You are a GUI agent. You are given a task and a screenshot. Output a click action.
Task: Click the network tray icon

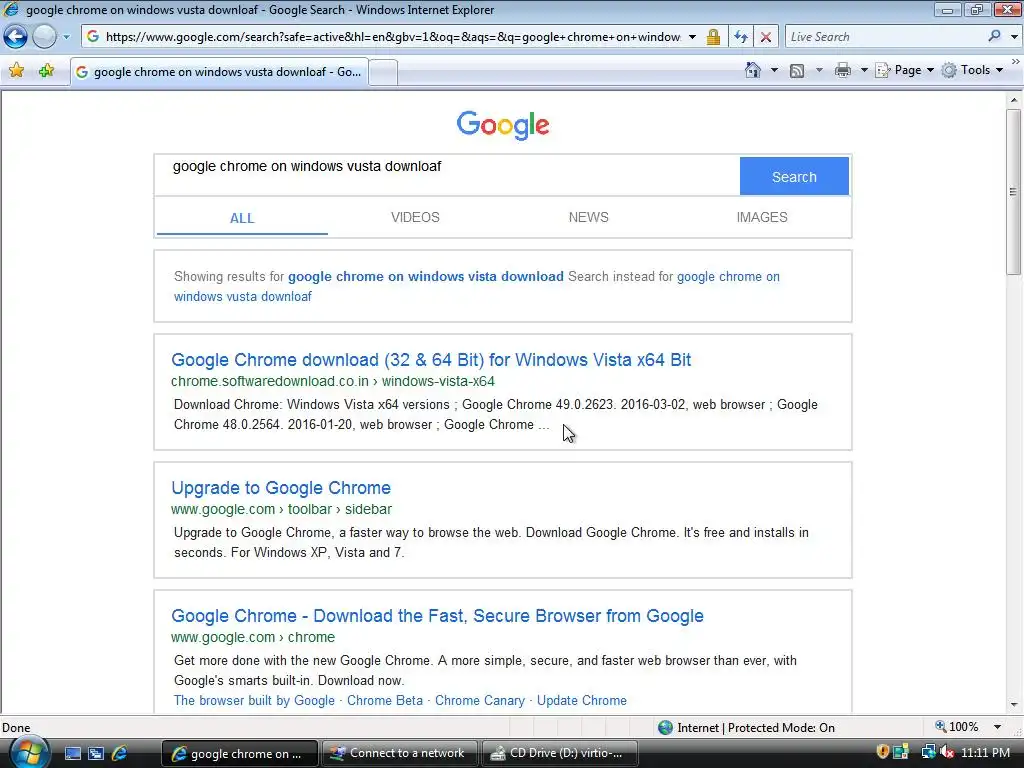coord(928,752)
